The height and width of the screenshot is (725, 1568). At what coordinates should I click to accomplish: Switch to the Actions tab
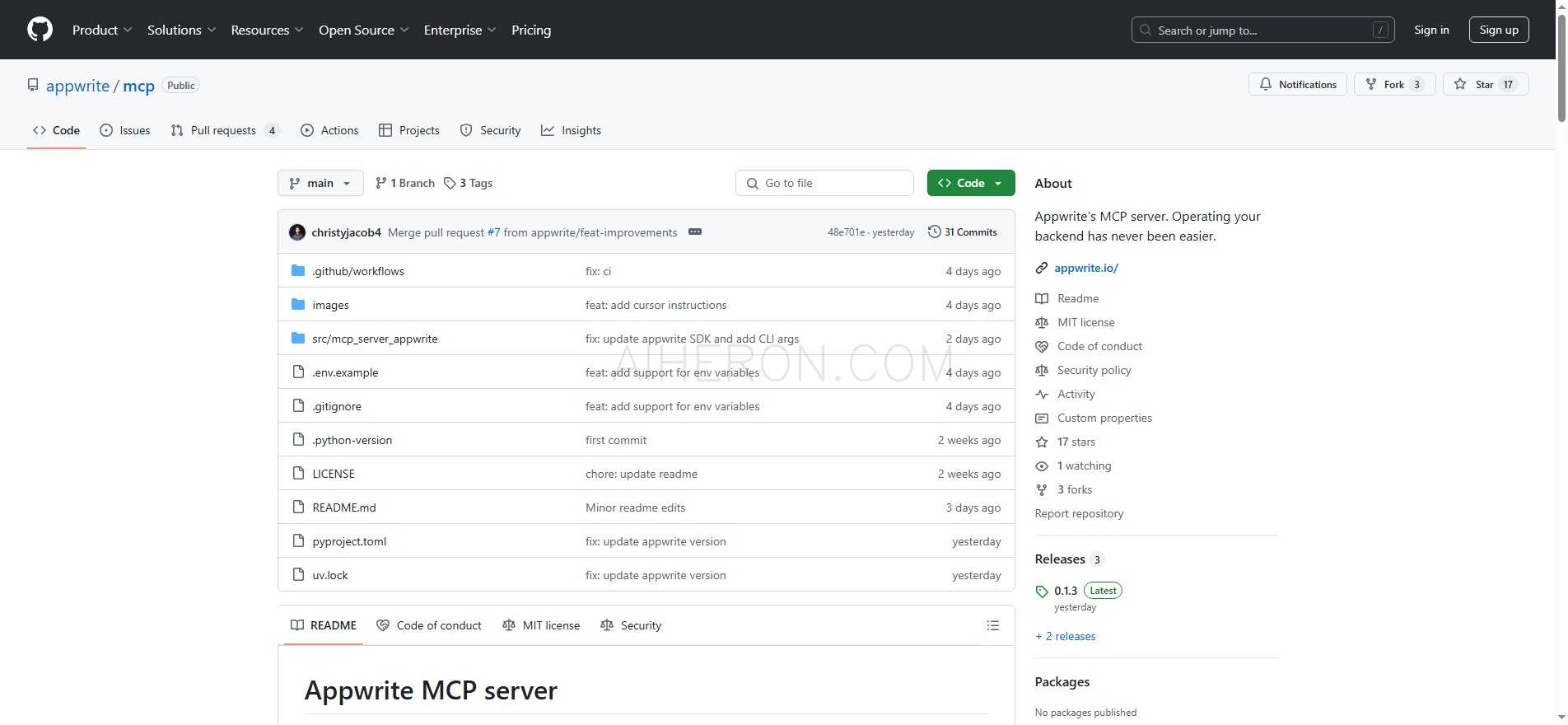pos(329,130)
